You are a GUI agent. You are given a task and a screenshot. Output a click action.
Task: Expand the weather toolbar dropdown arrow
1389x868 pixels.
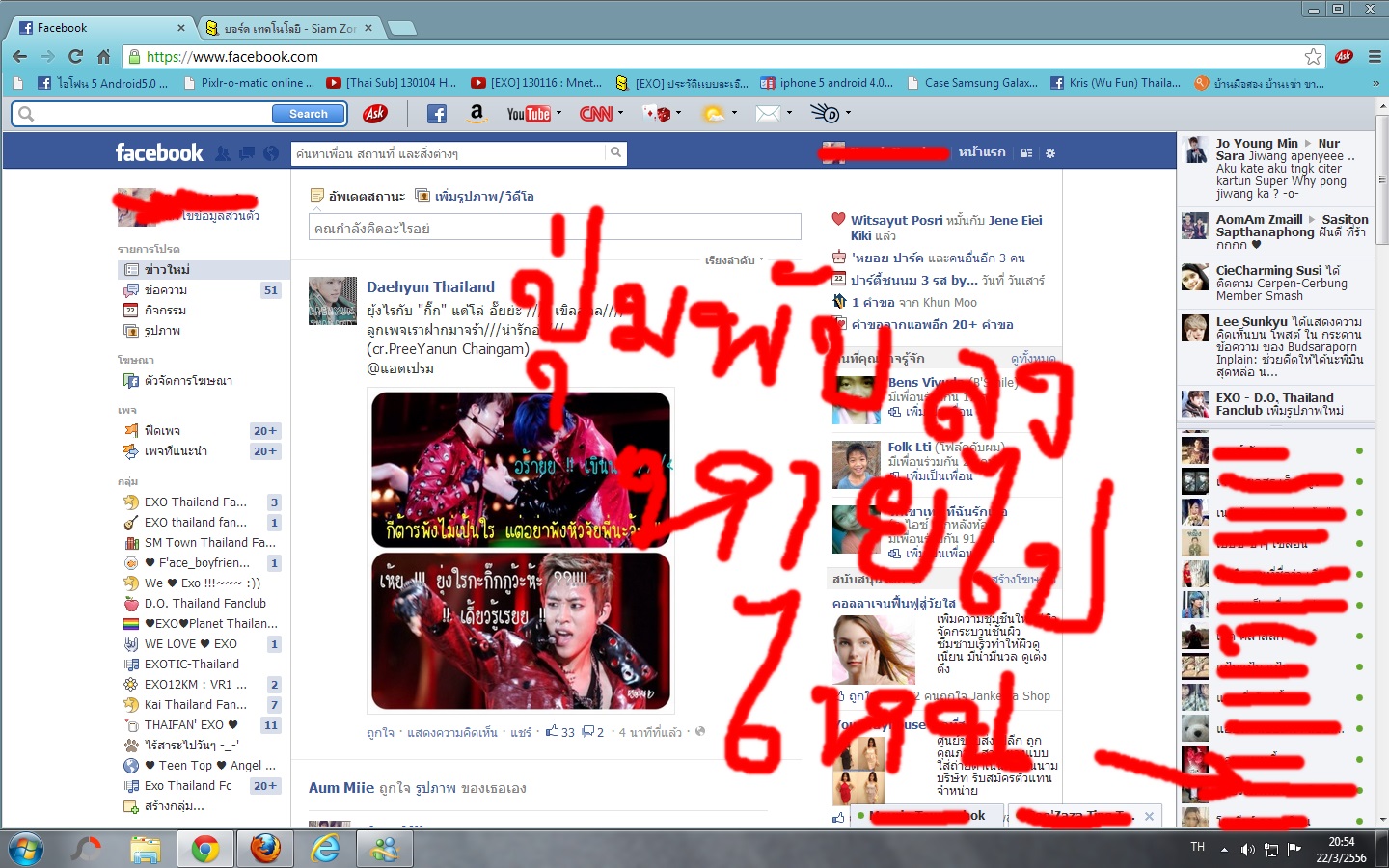[734, 113]
